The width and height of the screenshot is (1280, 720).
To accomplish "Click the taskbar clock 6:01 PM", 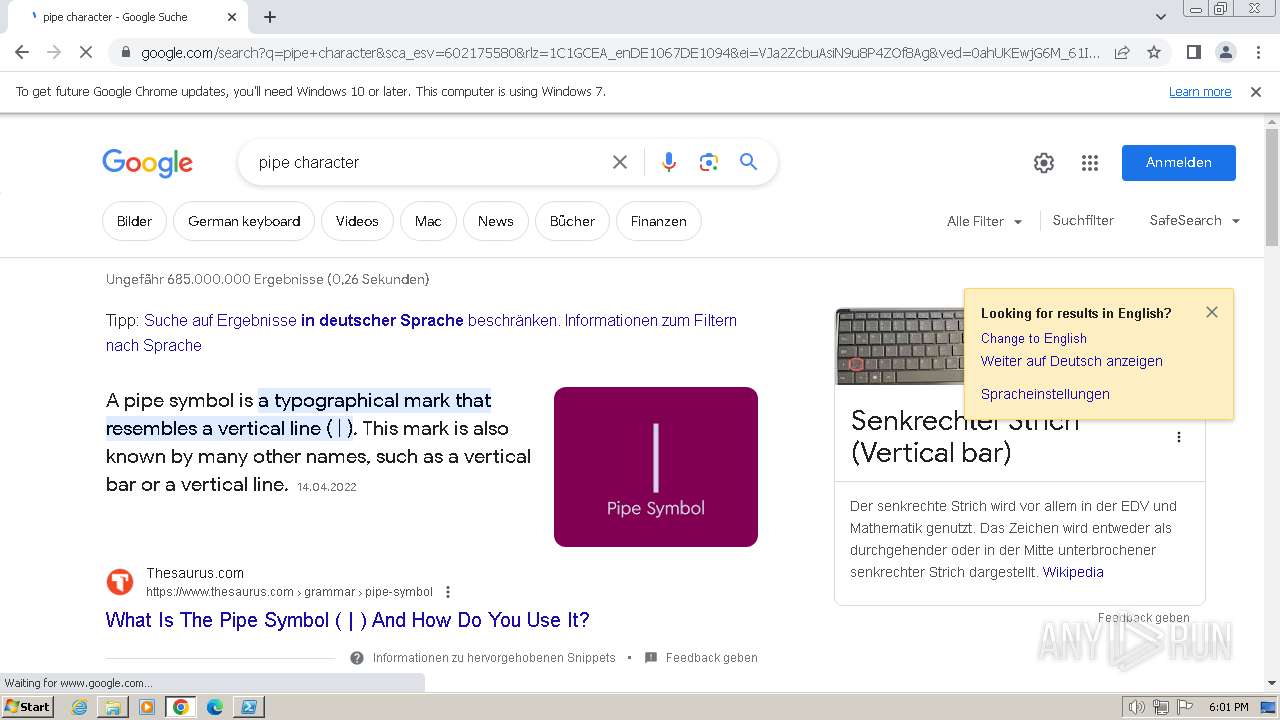I will point(1228,707).
